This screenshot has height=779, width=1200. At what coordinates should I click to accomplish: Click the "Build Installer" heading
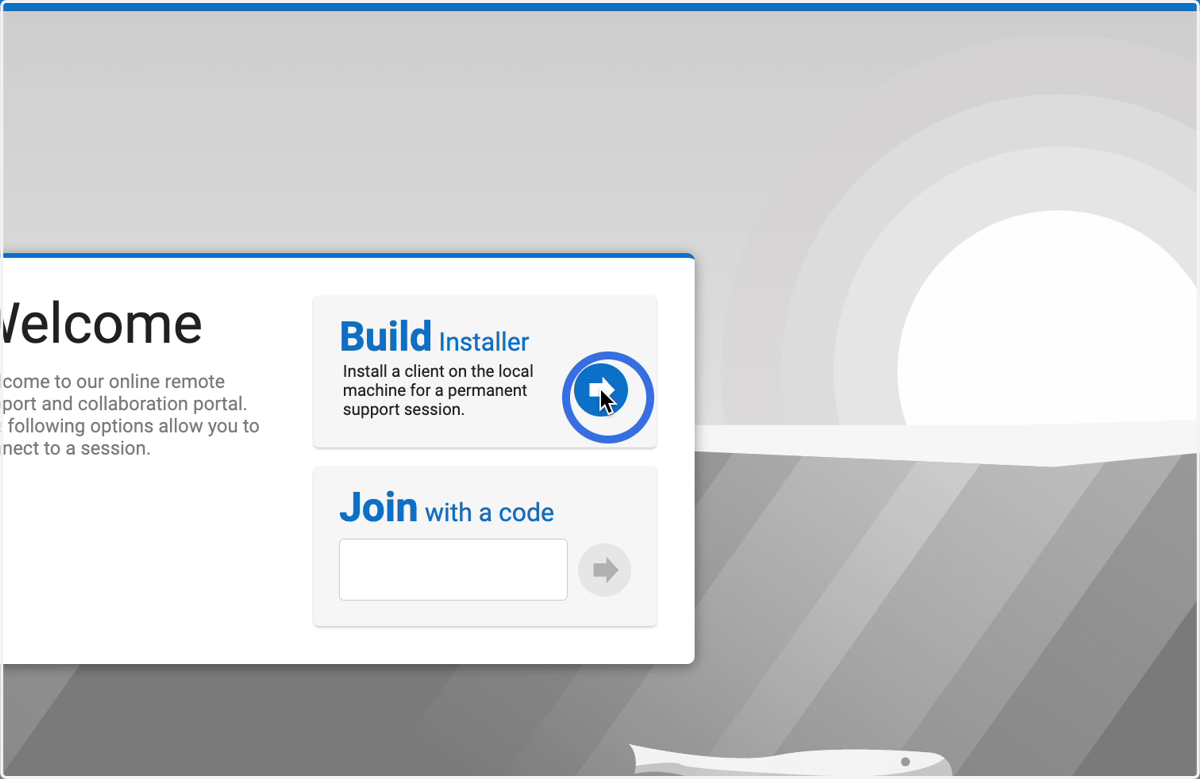point(434,337)
